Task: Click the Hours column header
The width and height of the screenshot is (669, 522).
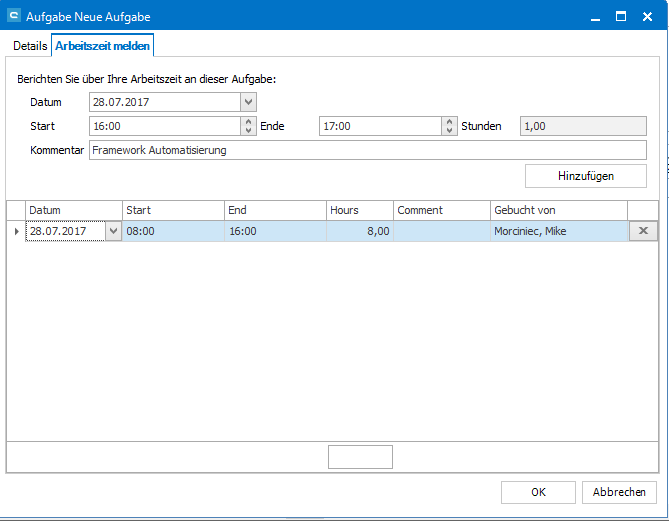Action: coord(359,210)
